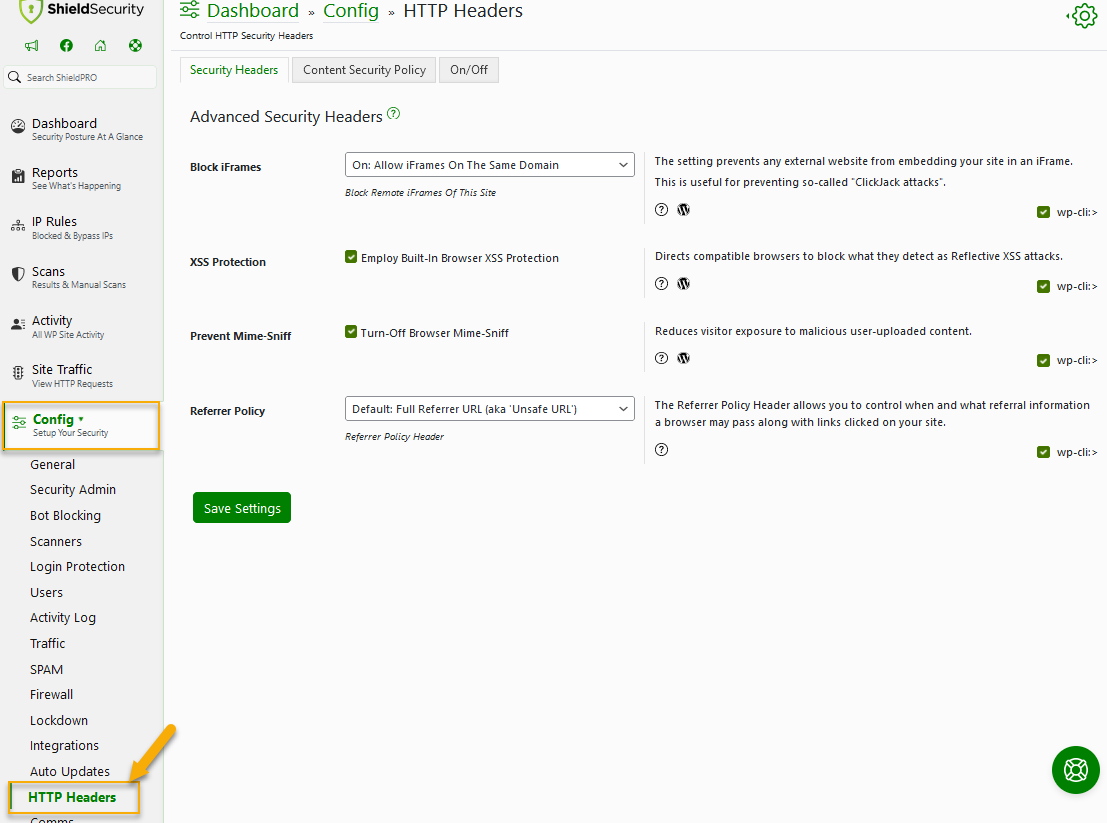
Task: Click the Save Settings button
Action: (241, 507)
